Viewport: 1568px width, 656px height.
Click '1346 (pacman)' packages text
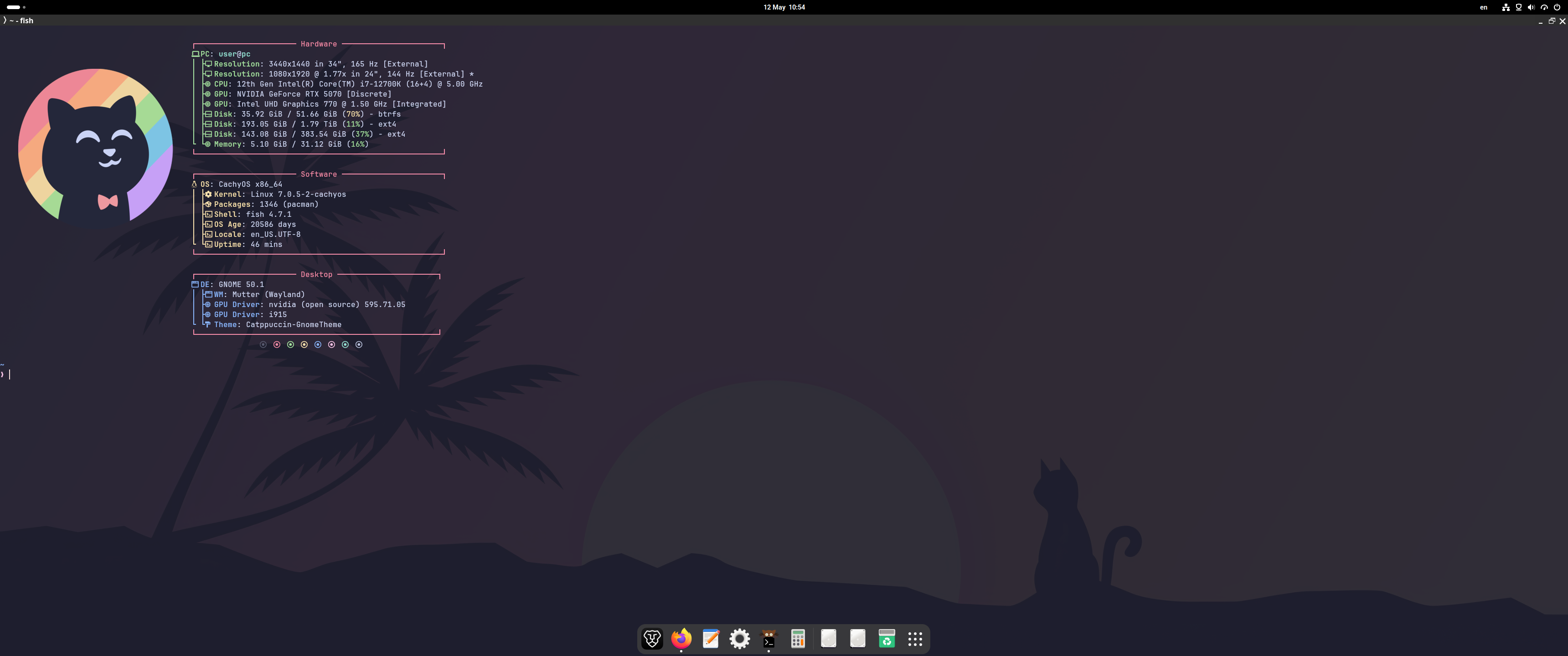point(289,205)
